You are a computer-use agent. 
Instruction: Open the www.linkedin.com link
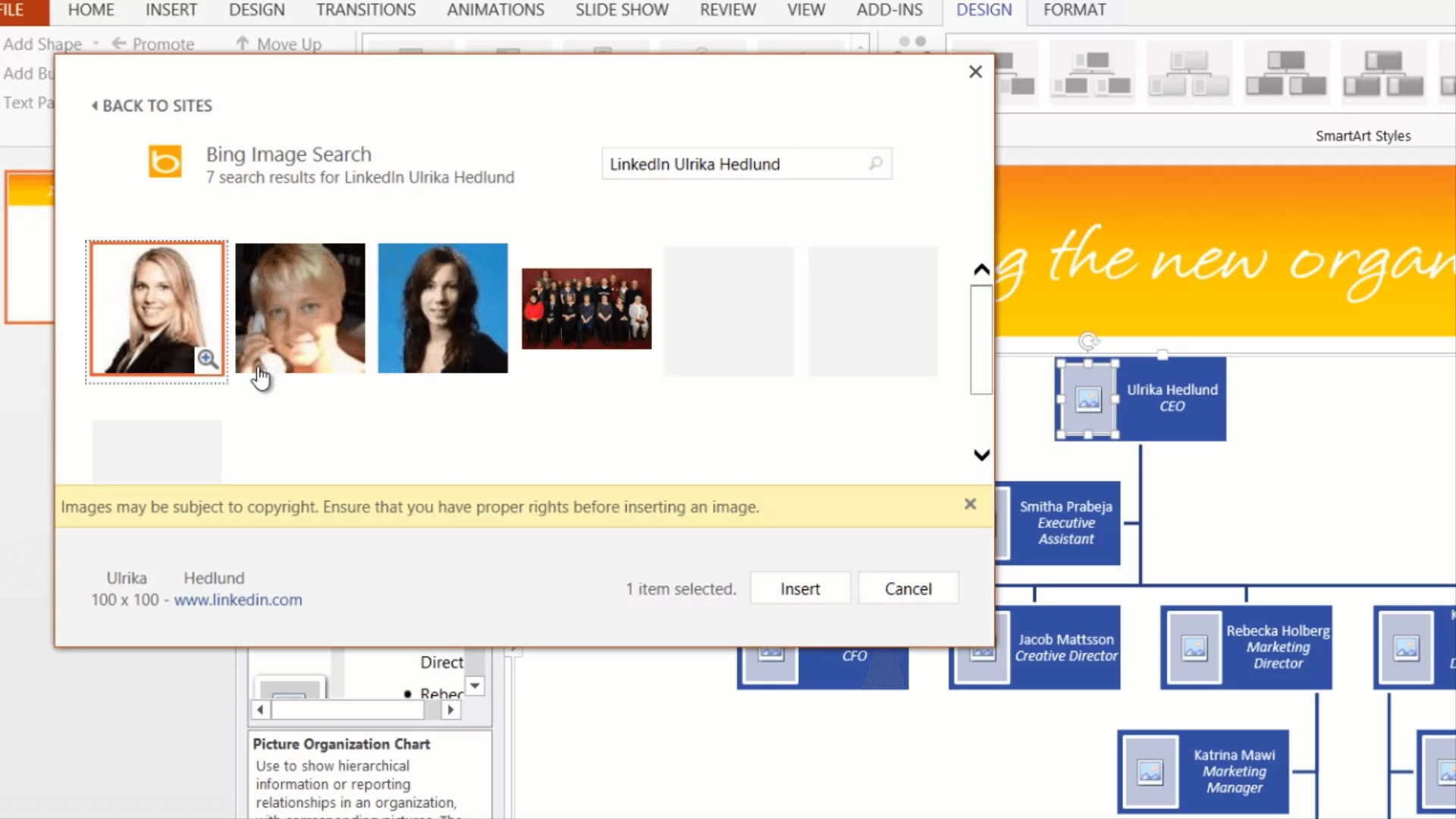click(238, 600)
